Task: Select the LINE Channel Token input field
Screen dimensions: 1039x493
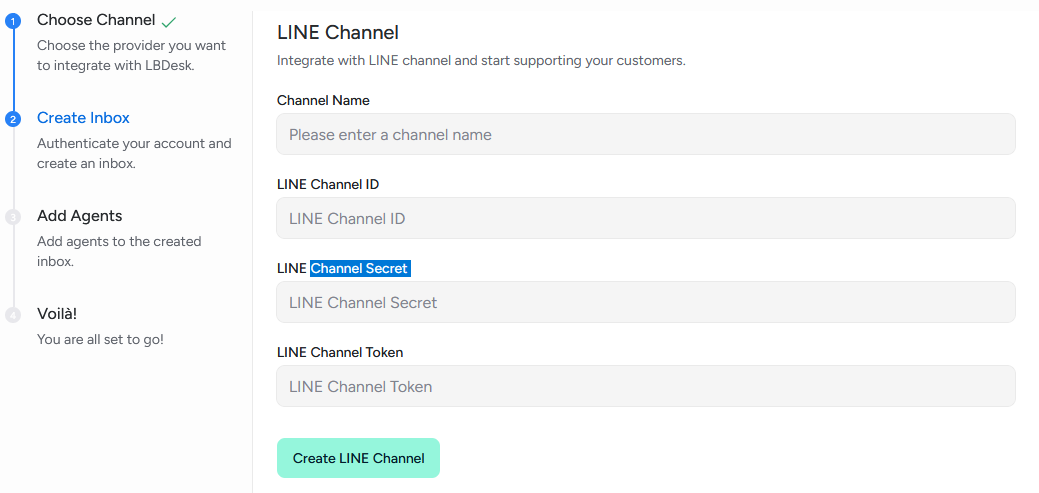Action: tap(645, 386)
